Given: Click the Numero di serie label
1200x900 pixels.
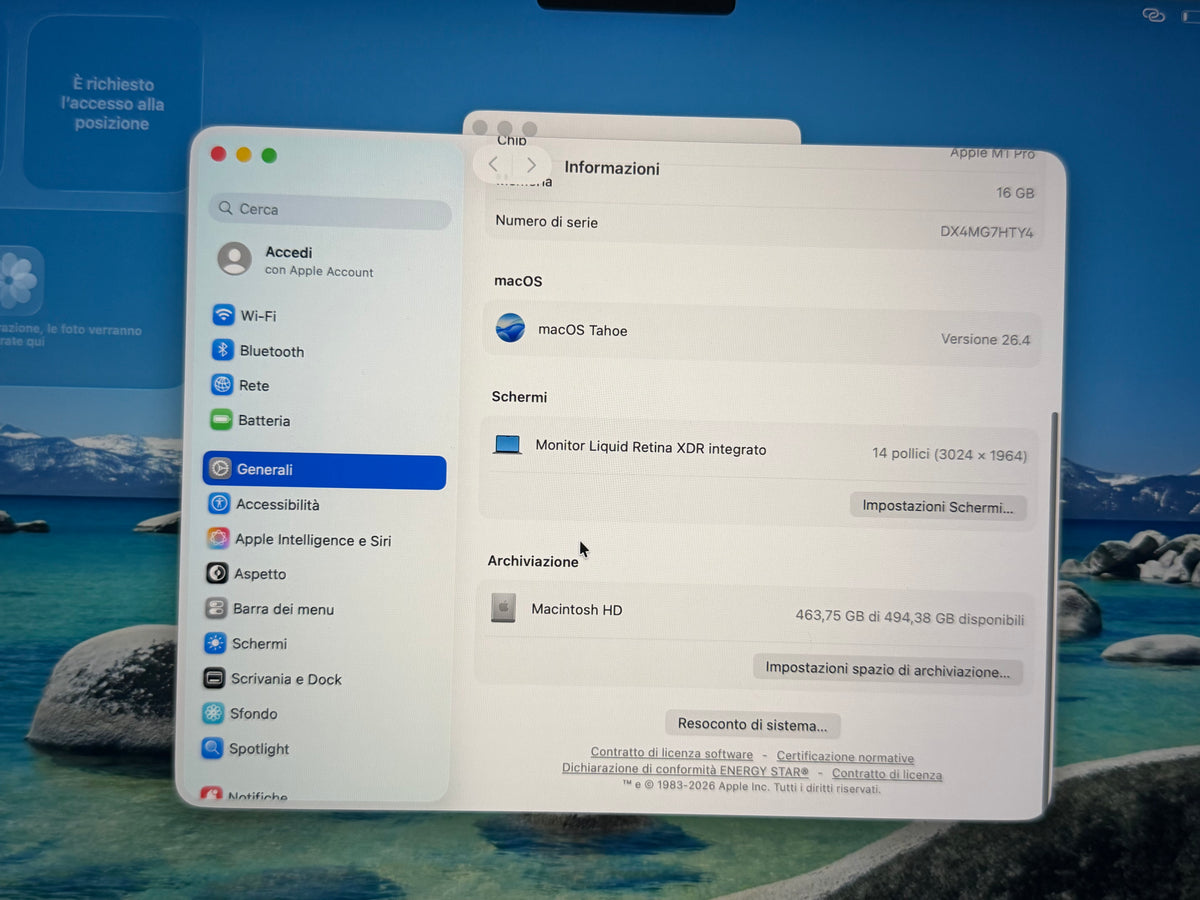Looking at the screenshot, I should 546,221.
